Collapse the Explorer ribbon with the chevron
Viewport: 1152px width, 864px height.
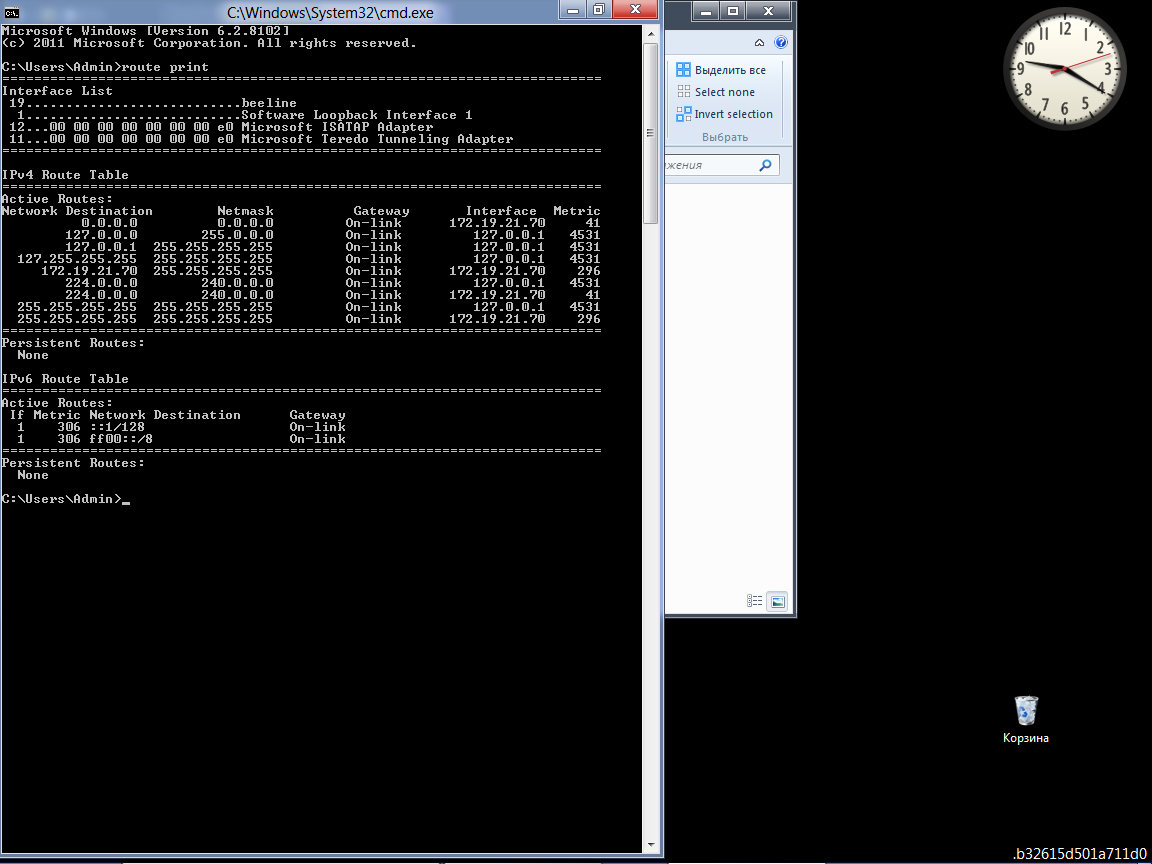pos(759,43)
